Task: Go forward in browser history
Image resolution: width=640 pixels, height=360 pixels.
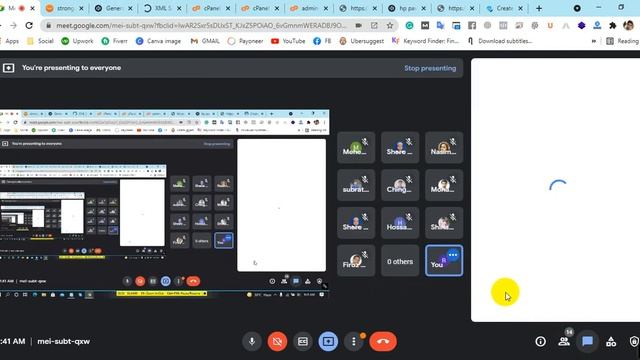Action: (x=13, y=25)
